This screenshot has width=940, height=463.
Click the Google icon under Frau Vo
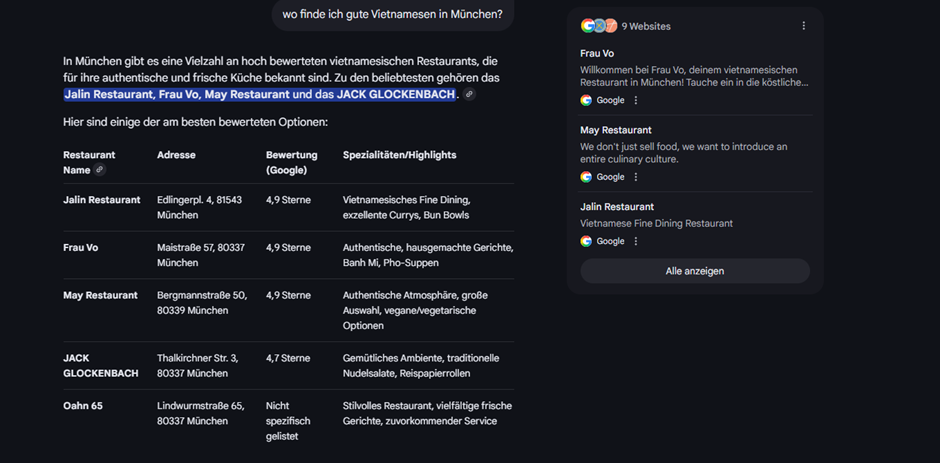(x=586, y=100)
